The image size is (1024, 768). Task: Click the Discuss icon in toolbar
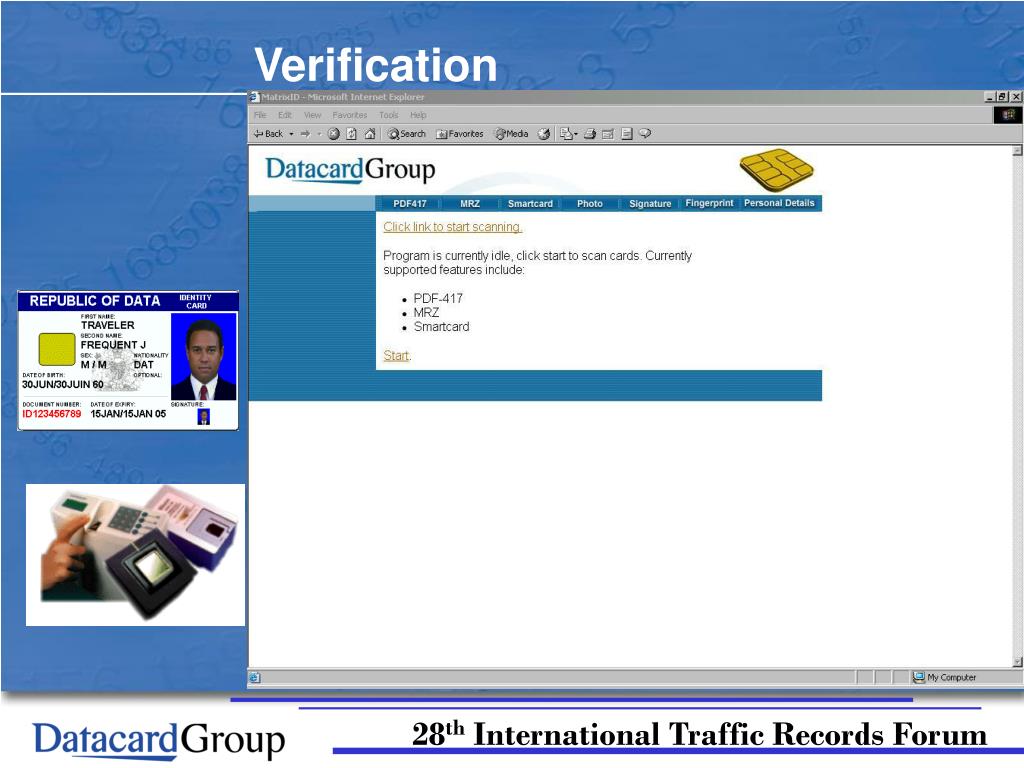[627, 134]
